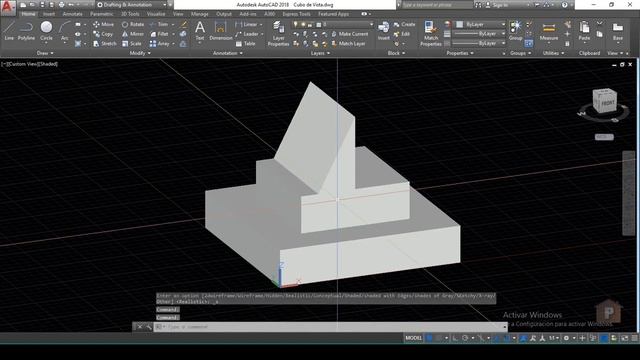Click the Rotate tool icon
Image resolution: width=640 pixels, height=360 pixels.
pyautogui.click(x=125, y=24)
